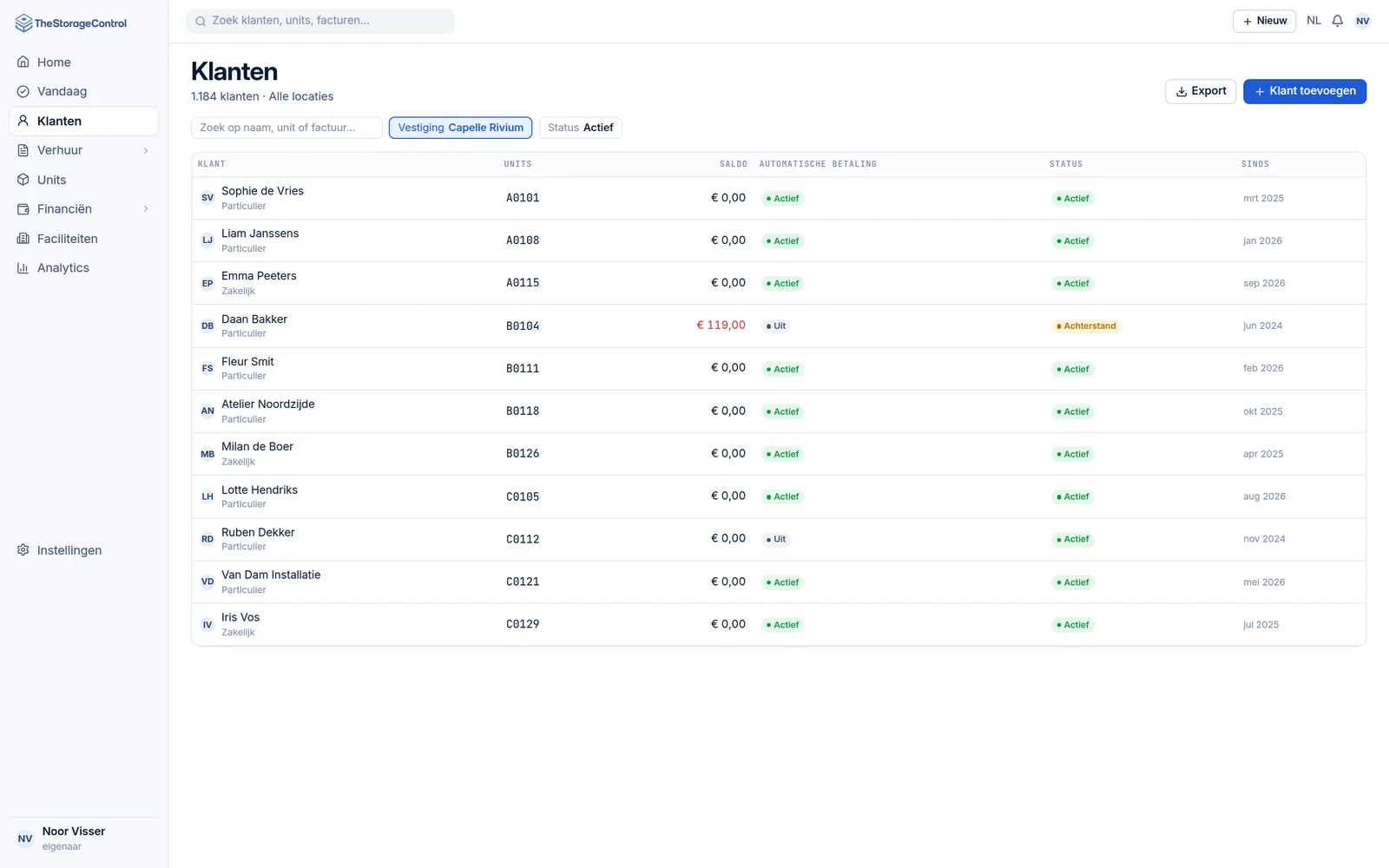Open the Vestiging Capelle Rivium filter
The height and width of the screenshot is (868, 1389).
460,128
